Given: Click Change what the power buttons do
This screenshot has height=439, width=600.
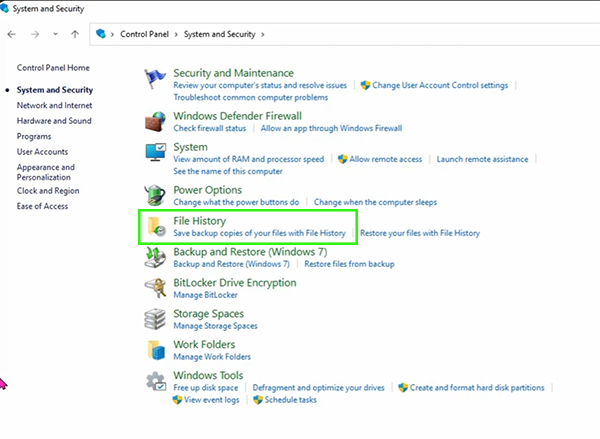Looking at the screenshot, I should click(x=236, y=202).
